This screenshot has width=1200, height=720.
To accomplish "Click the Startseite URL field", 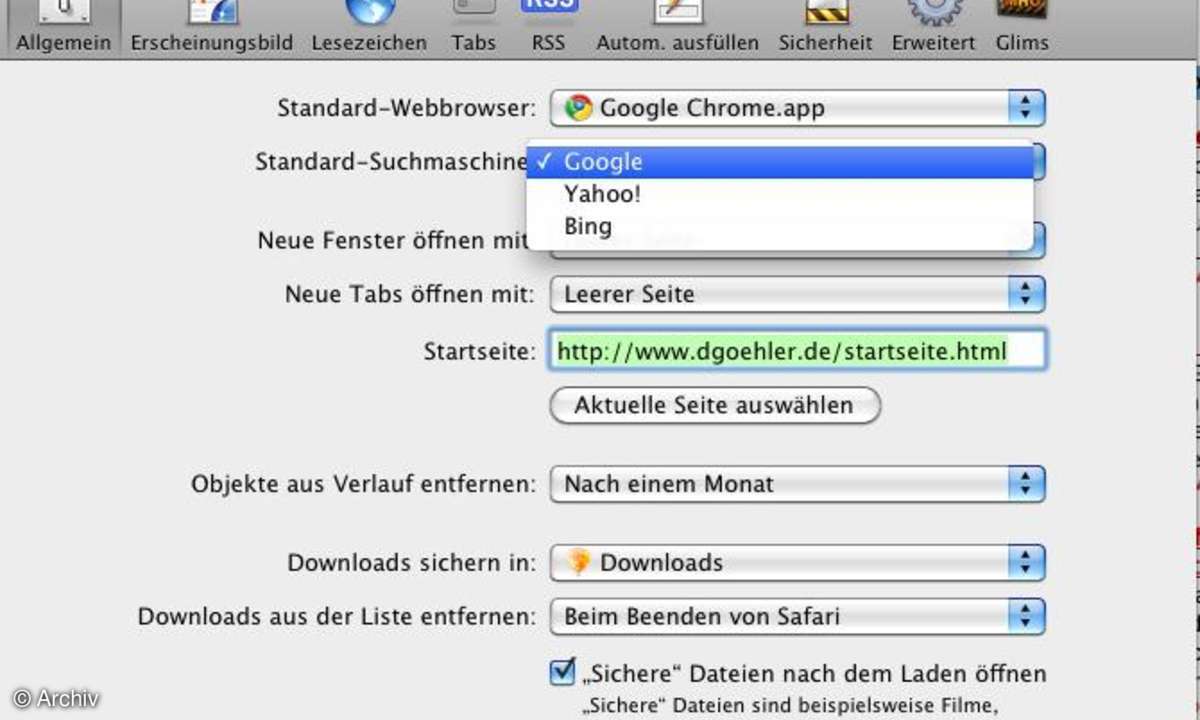I will click(x=797, y=351).
